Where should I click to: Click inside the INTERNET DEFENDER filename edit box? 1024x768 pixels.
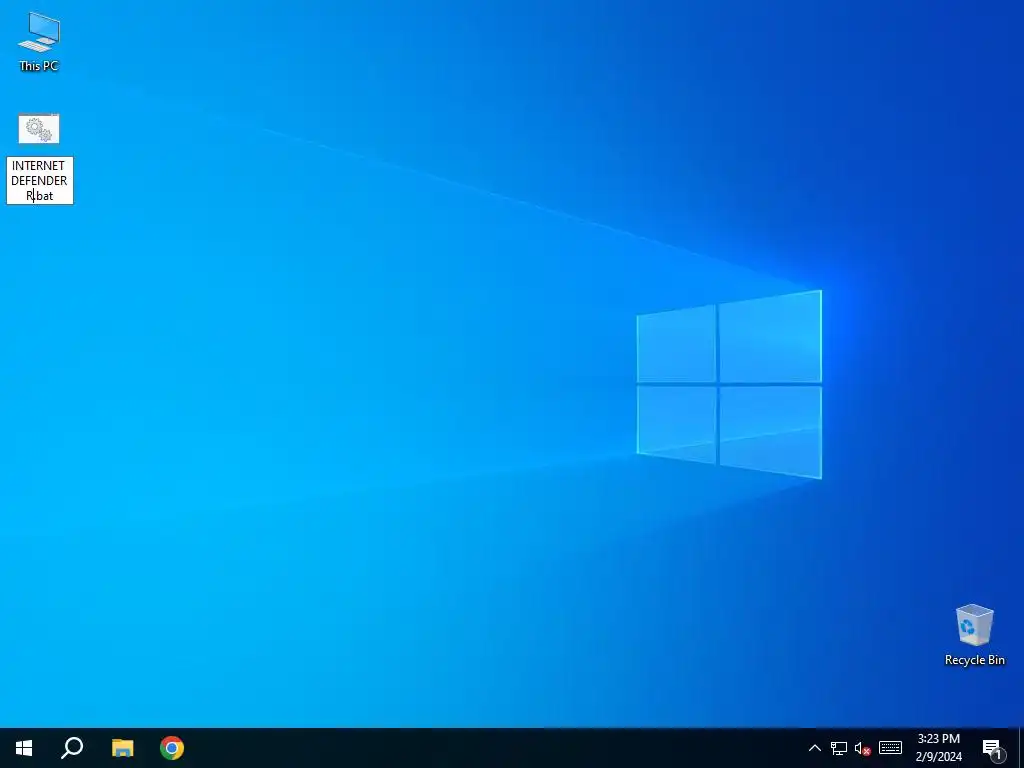click(40, 180)
